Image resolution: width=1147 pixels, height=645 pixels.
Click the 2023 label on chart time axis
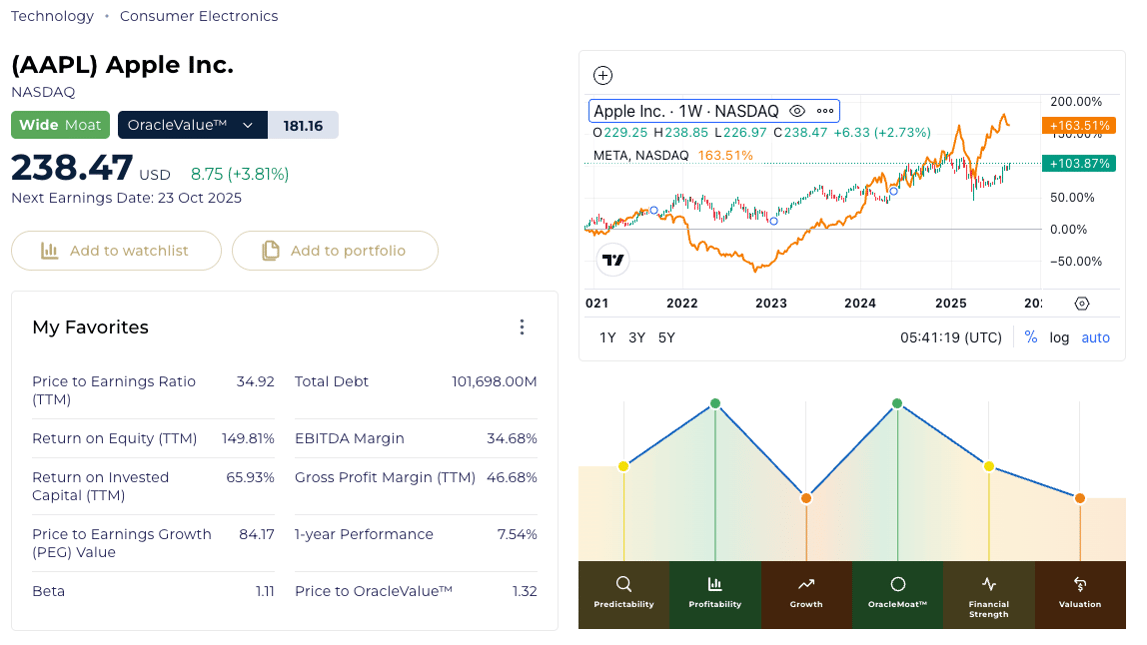pyautogui.click(x=771, y=303)
